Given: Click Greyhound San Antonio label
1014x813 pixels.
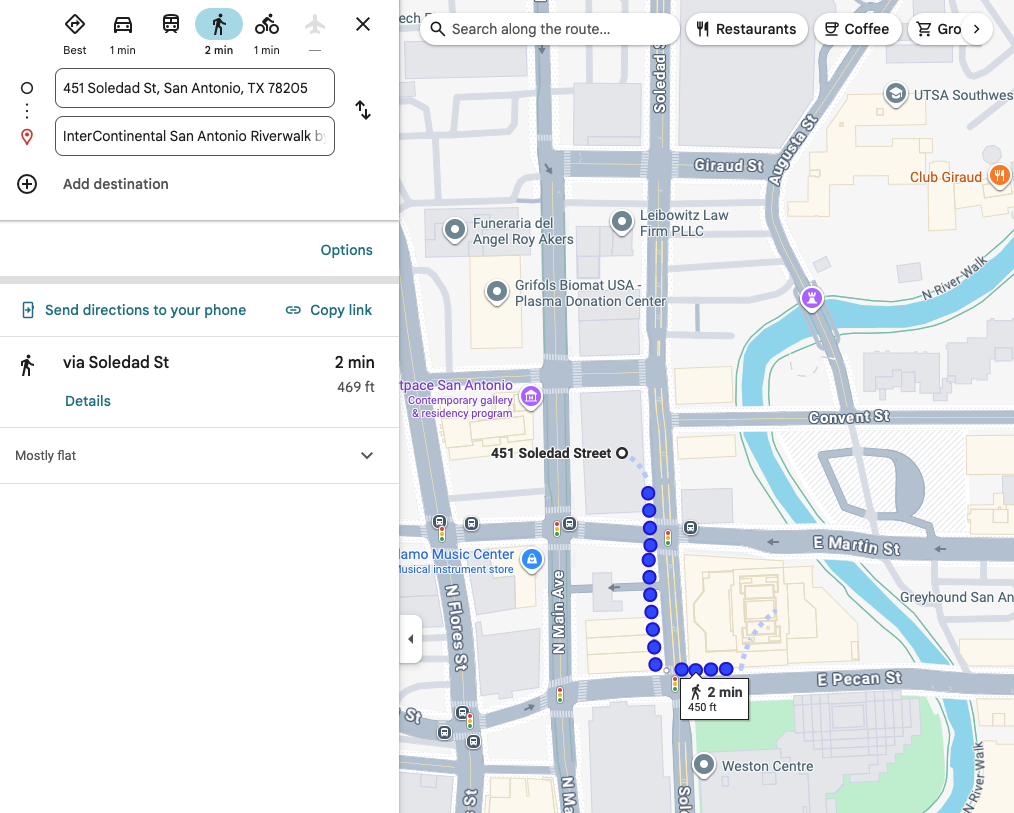Looking at the screenshot, I should (956, 597).
